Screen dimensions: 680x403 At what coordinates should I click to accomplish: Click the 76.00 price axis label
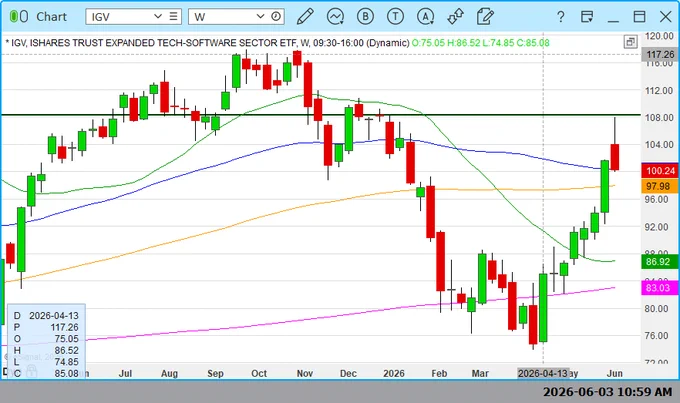(x=659, y=335)
